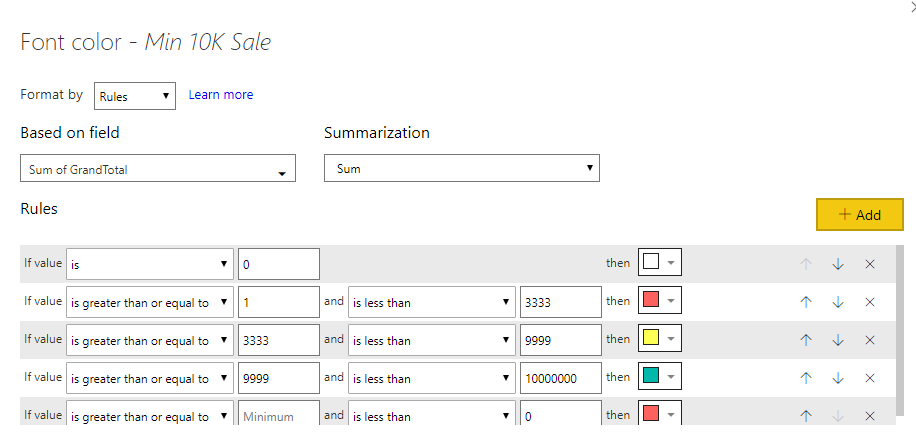This screenshot has height=445, width=916.
Task: Edit lower bound value 1
Action: click(279, 302)
